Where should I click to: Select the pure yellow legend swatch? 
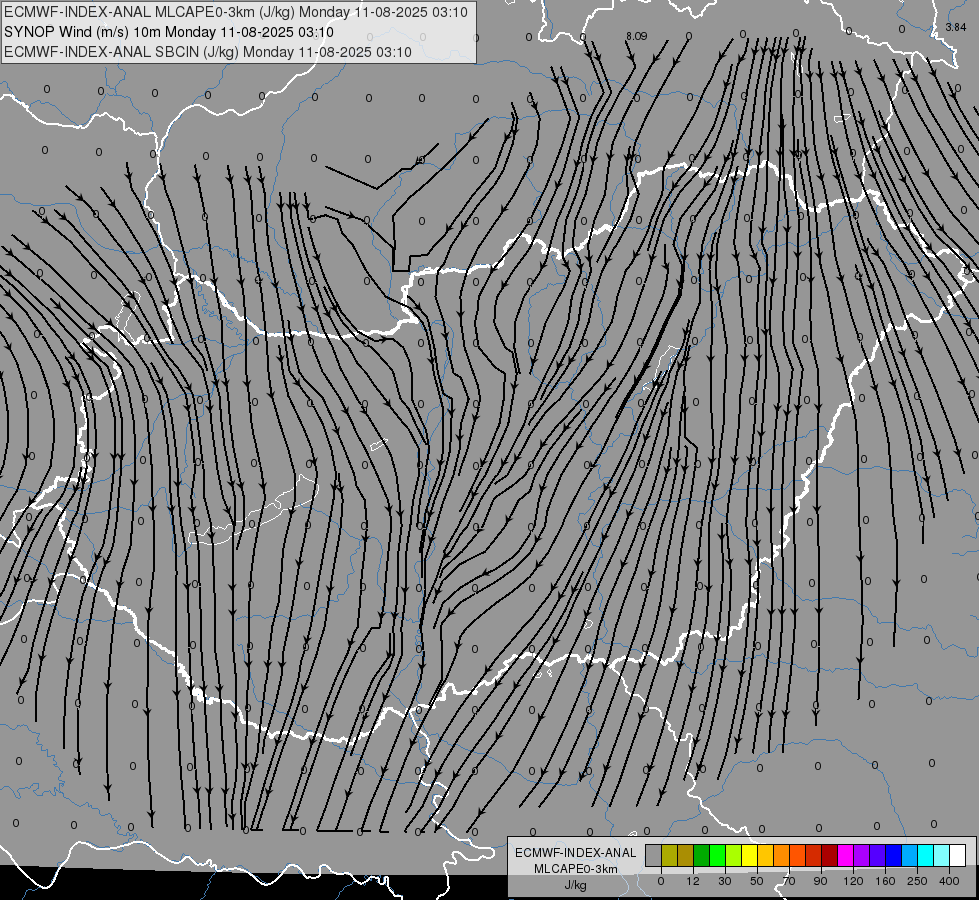(749, 855)
